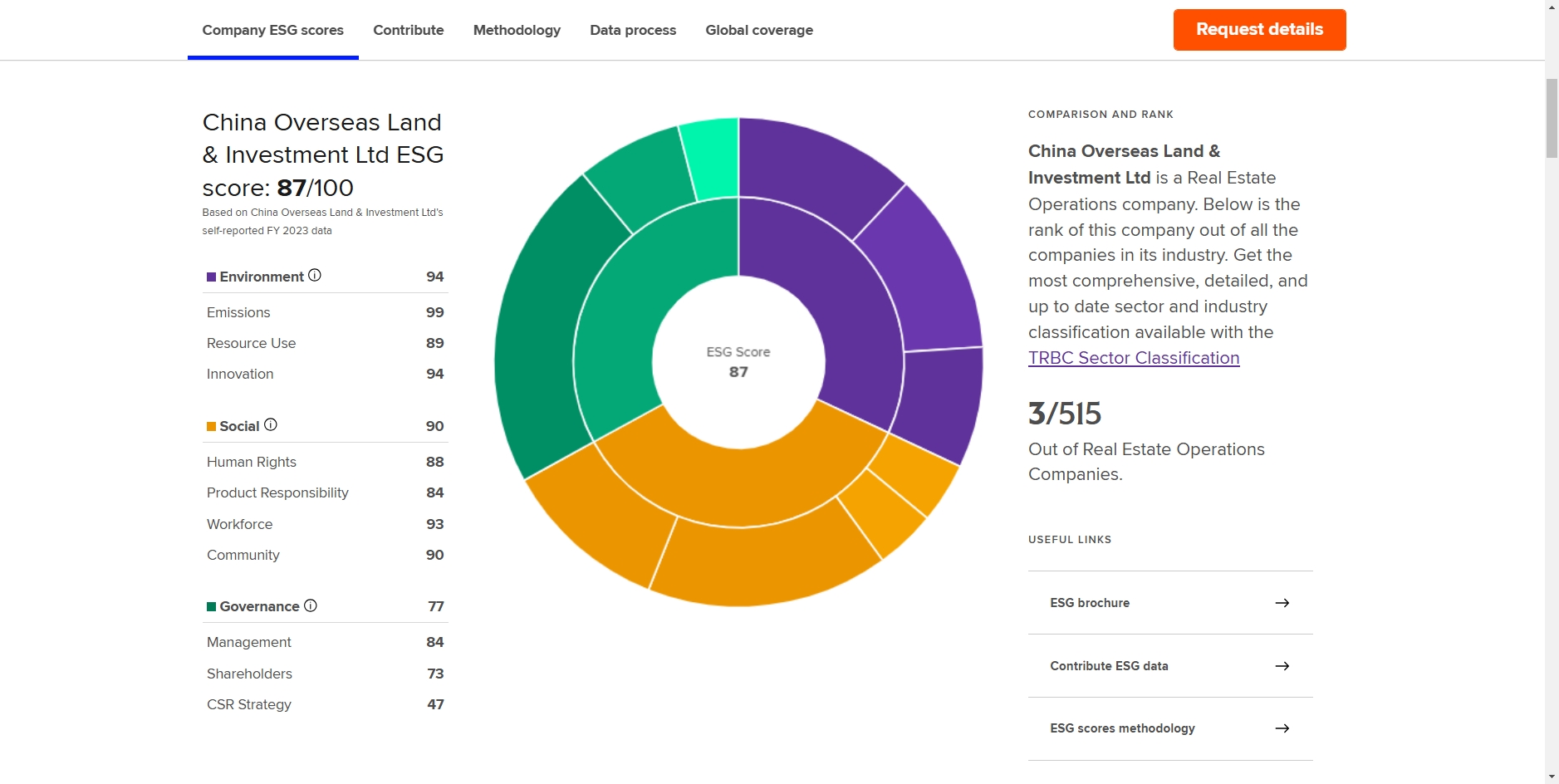Click the Product Responsibility row label
1559x784 pixels.
(x=277, y=492)
